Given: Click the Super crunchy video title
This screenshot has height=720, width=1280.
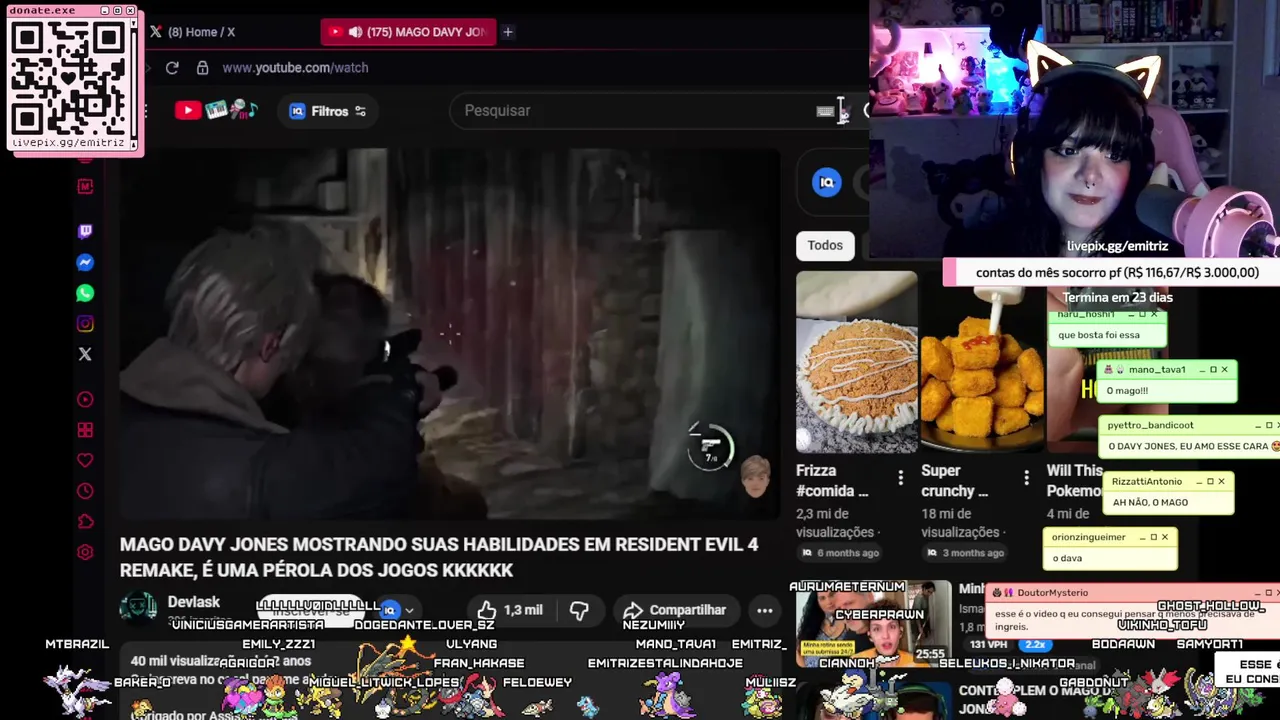Looking at the screenshot, I should pyautogui.click(x=955, y=480).
